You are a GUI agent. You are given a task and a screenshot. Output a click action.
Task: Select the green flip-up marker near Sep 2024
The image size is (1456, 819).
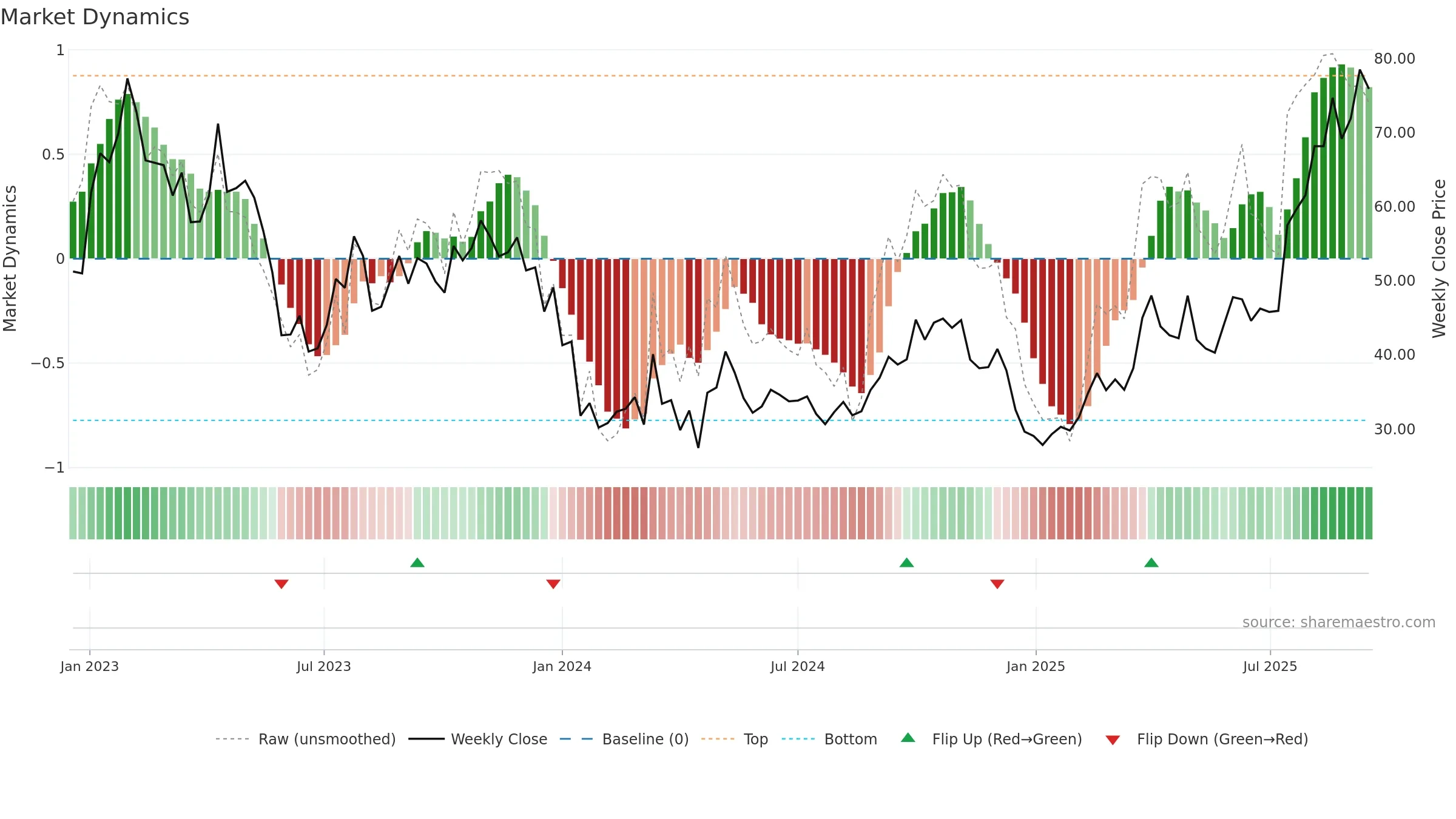(x=906, y=562)
